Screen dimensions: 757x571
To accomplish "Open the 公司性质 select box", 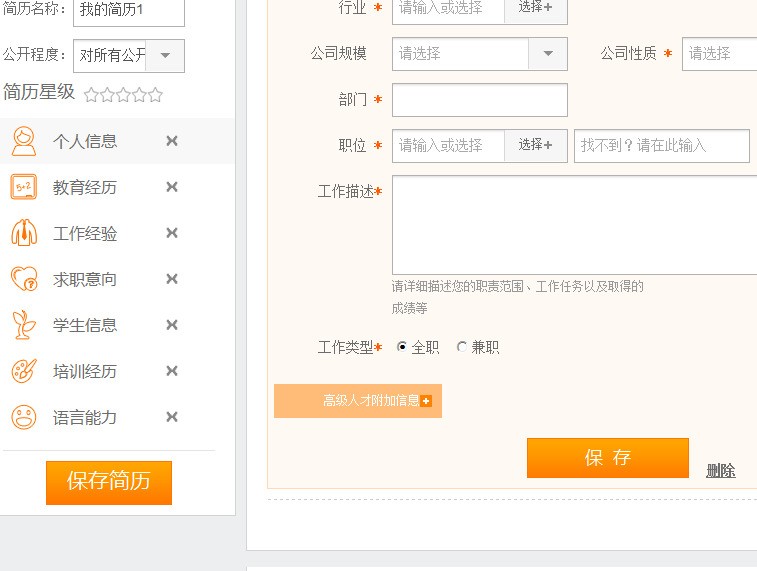I will 719,54.
